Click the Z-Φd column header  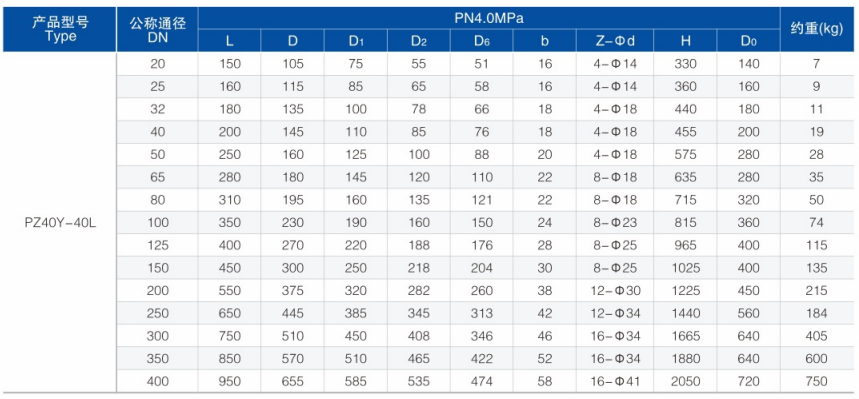[x=615, y=41]
